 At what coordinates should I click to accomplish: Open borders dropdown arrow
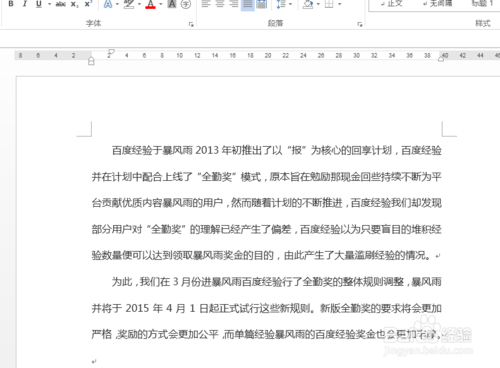coord(340,4)
